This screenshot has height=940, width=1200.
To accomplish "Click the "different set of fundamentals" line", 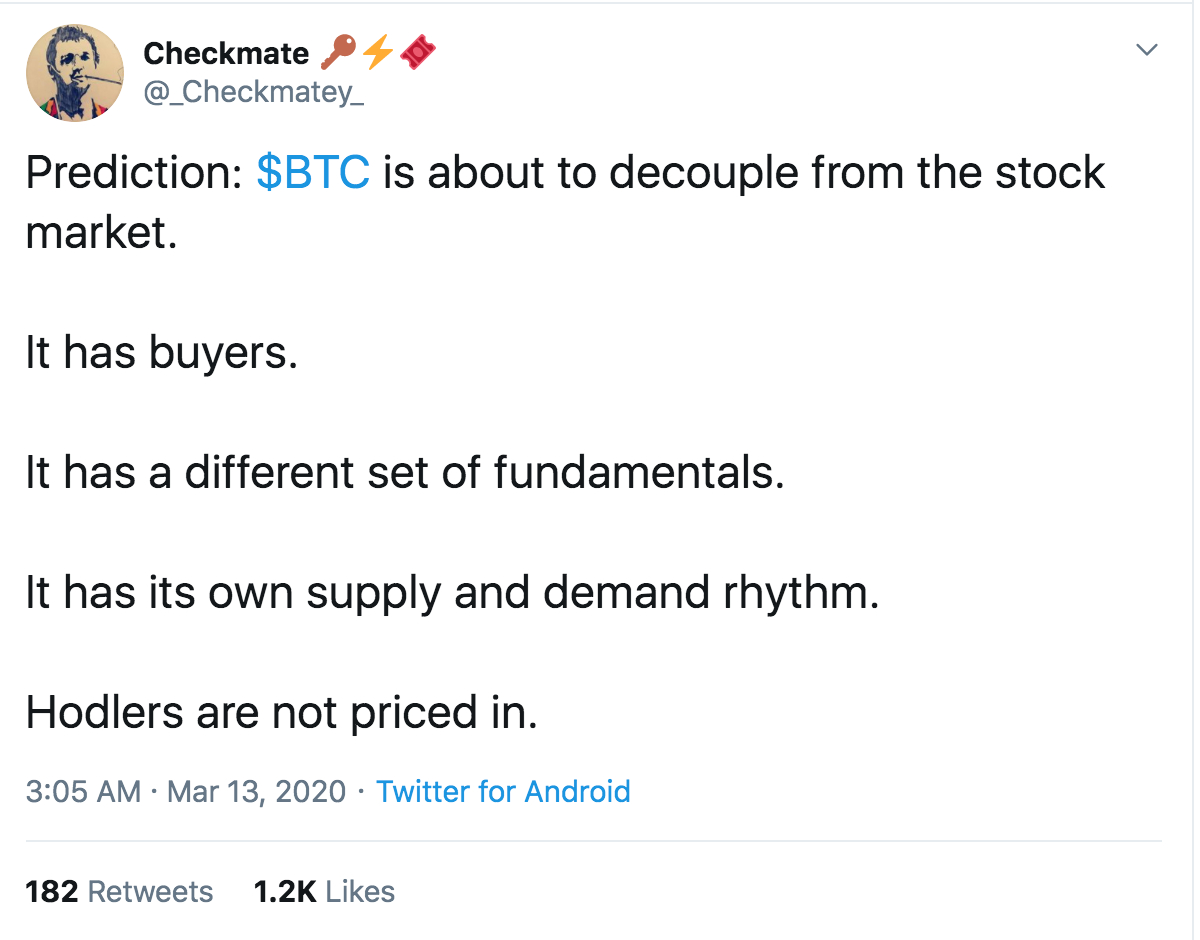I will click(x=405, y=472).
